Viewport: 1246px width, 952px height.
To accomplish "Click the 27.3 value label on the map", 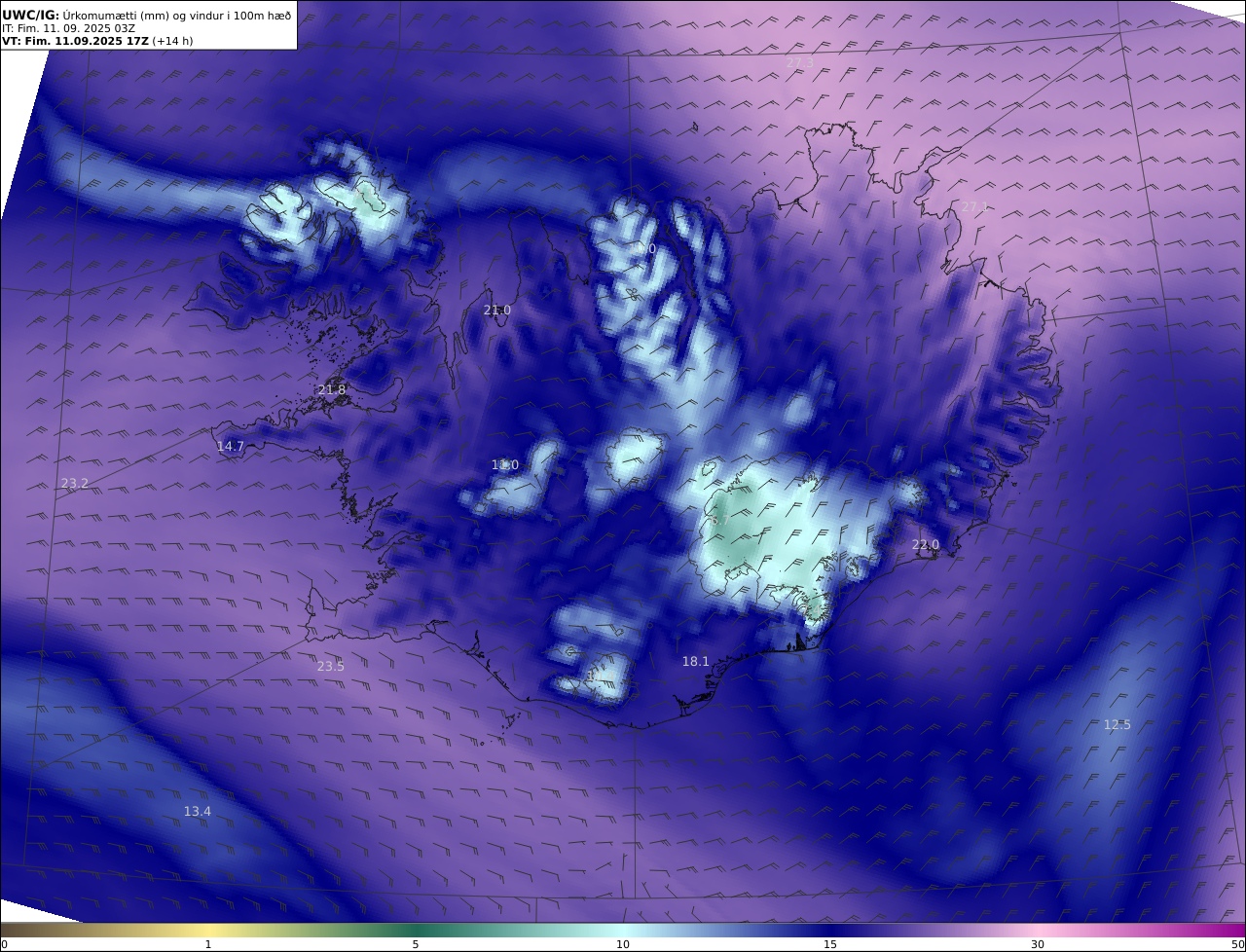I will tap(799, 63).
